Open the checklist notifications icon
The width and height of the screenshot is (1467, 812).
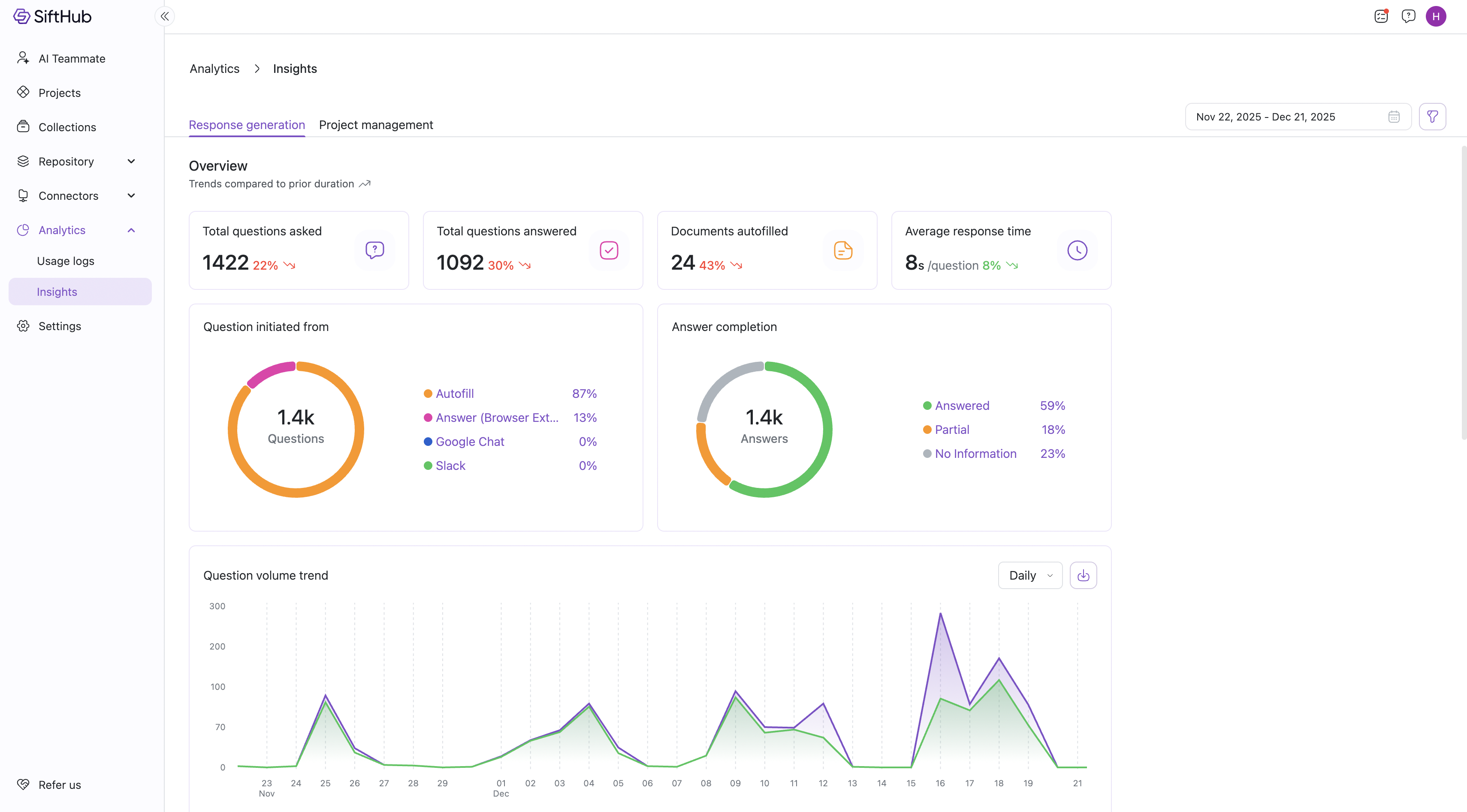click(1381, 16)
